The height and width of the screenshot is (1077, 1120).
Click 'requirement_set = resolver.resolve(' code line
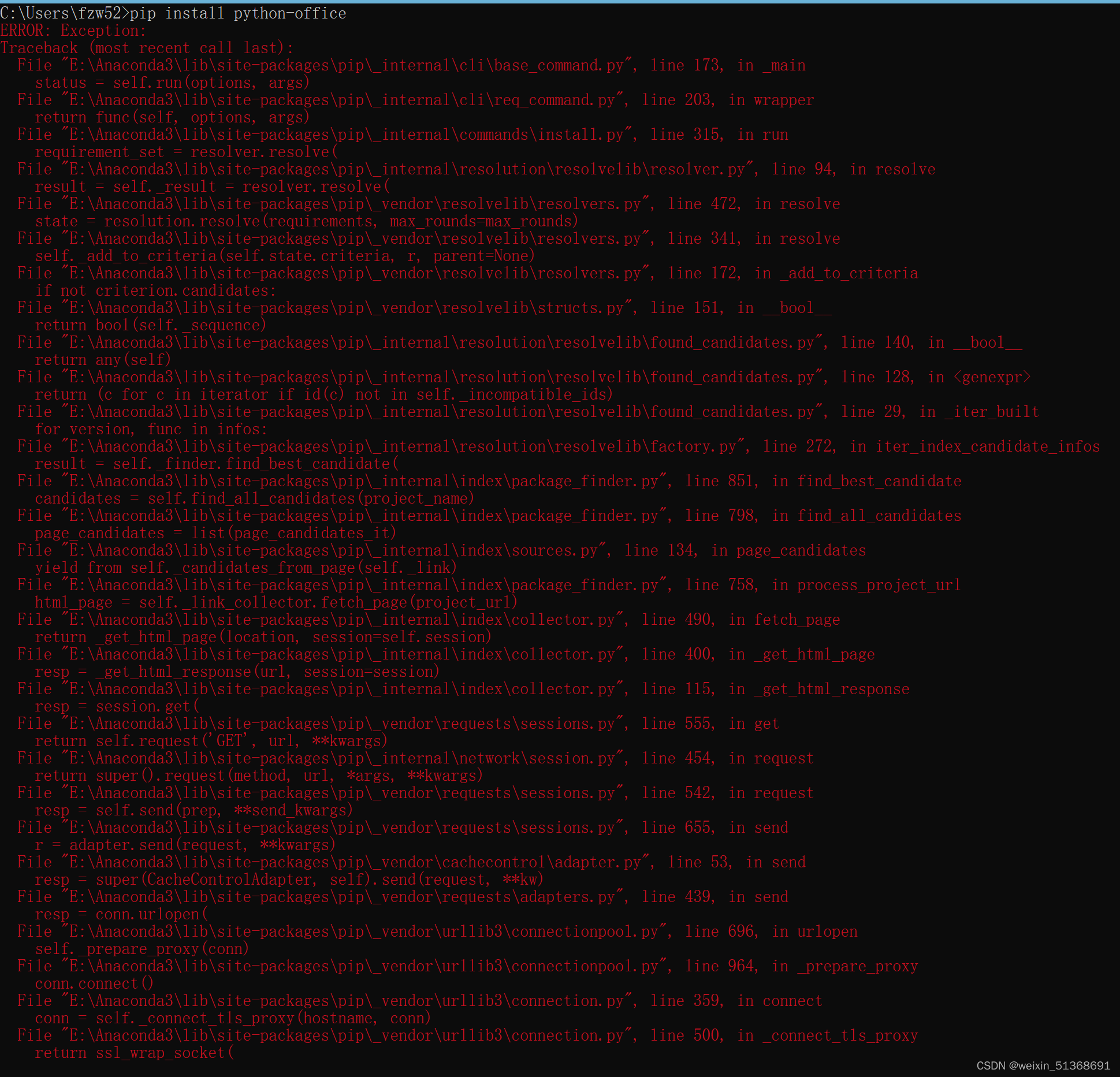186,152
